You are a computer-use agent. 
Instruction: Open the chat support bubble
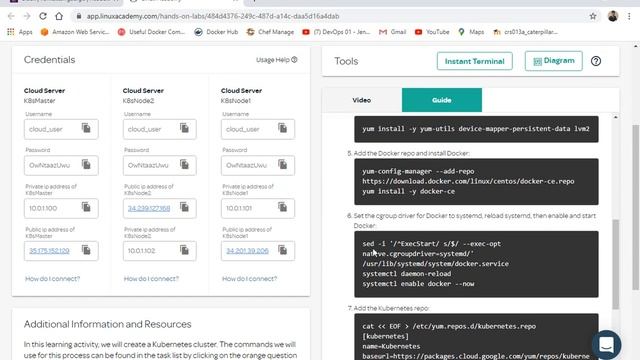[607, 344]
